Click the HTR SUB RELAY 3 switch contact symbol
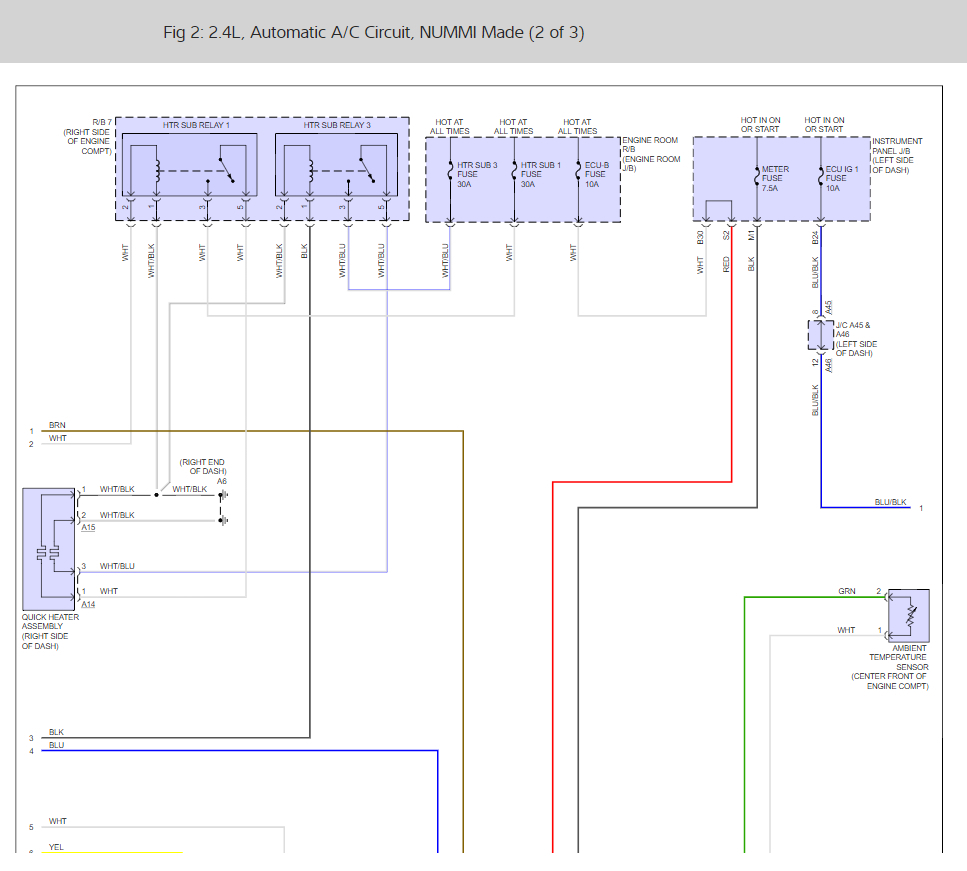The width and height of the screenshot is (967, 871). tap(367, 171)
